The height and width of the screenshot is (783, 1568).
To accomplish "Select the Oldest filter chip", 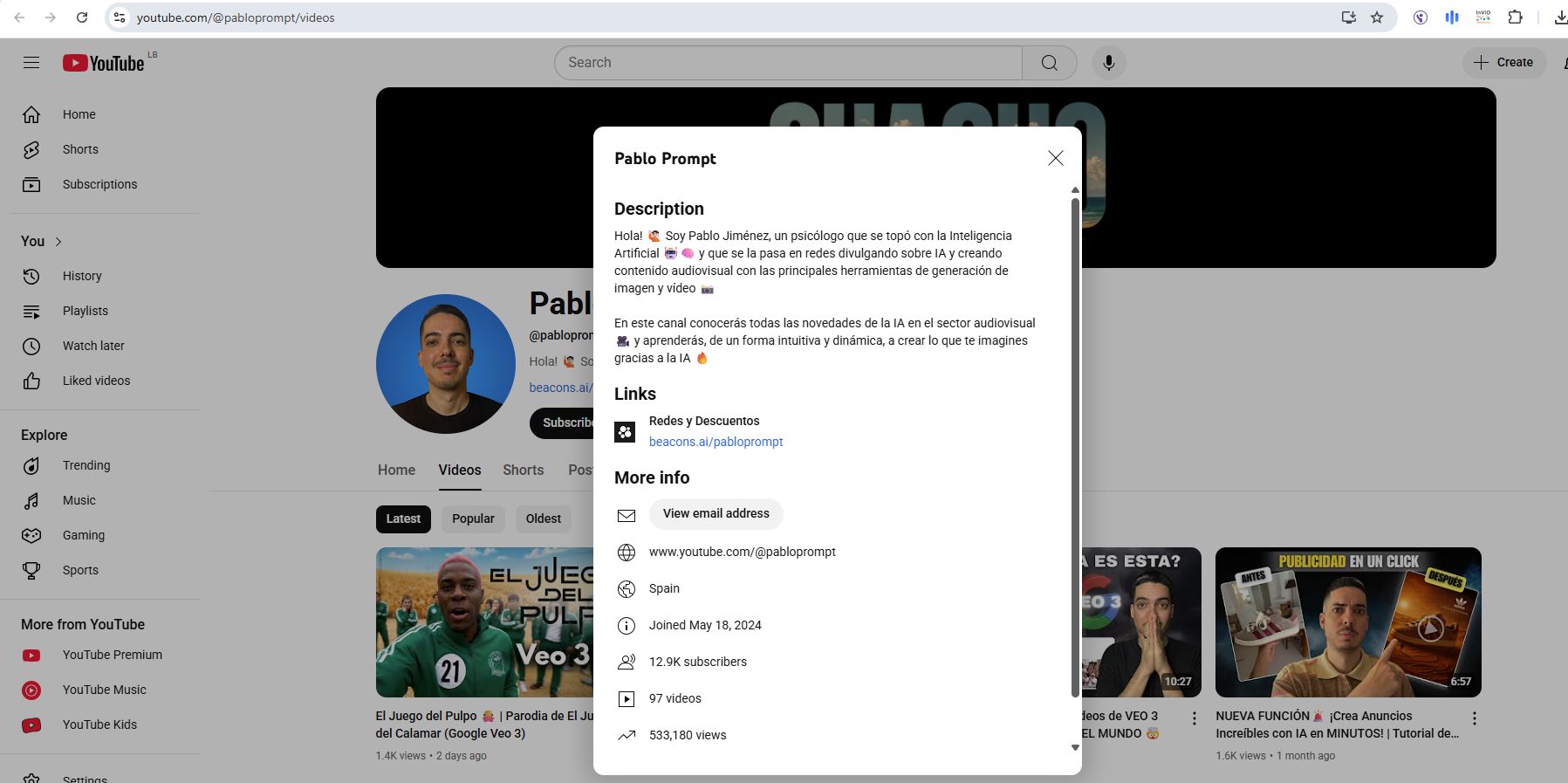I will (x=543, y=519).
